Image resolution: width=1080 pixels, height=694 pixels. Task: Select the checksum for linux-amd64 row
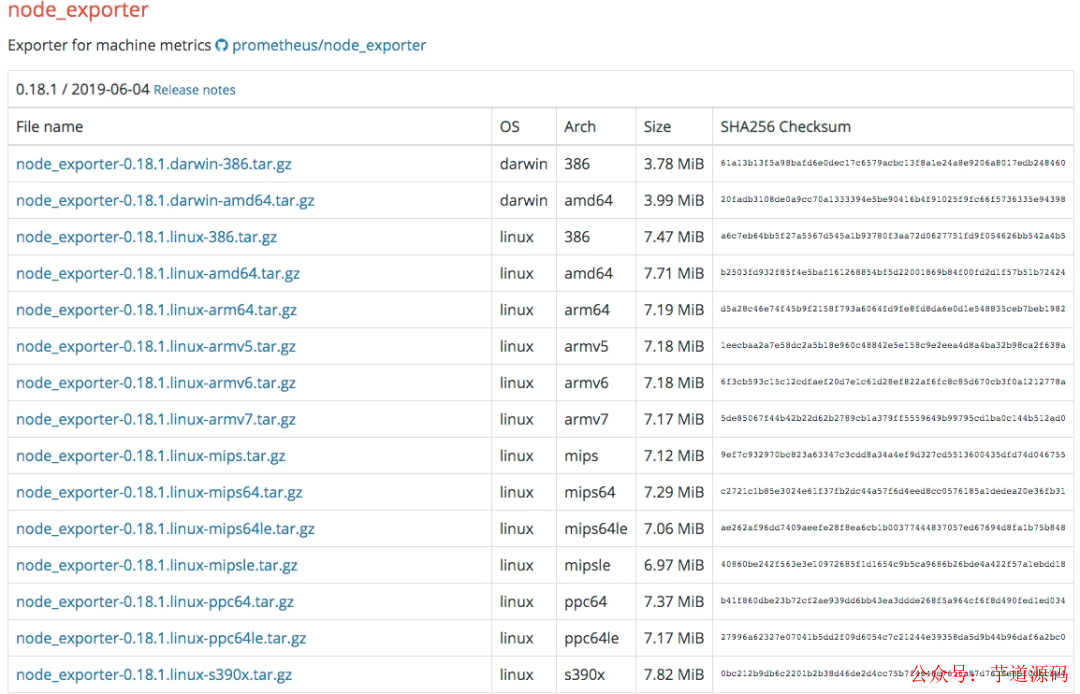click(x=893, y=273)
